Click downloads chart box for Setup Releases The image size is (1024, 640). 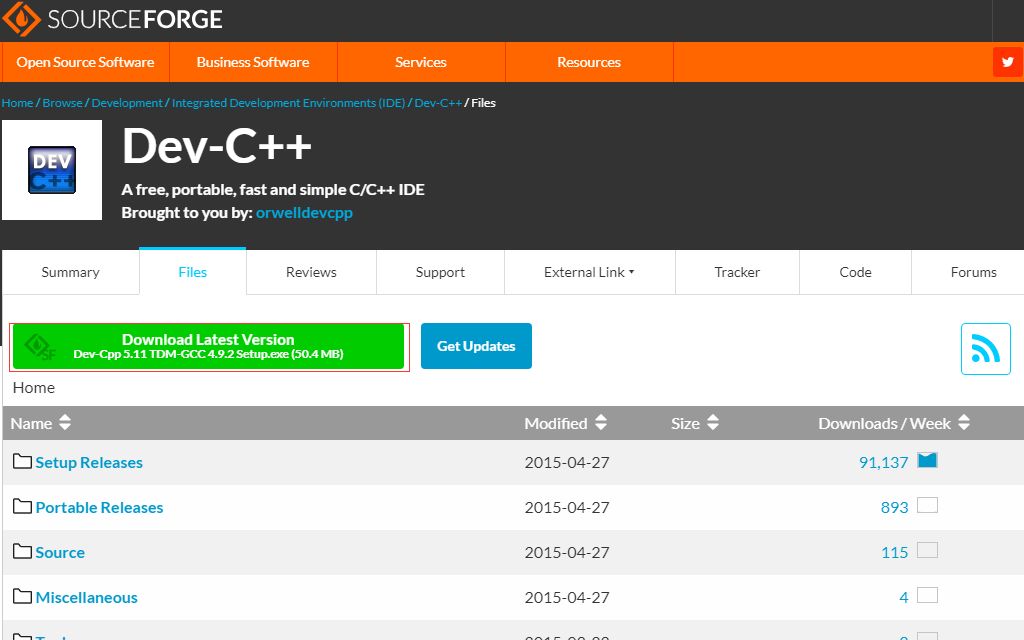point(927,460)
